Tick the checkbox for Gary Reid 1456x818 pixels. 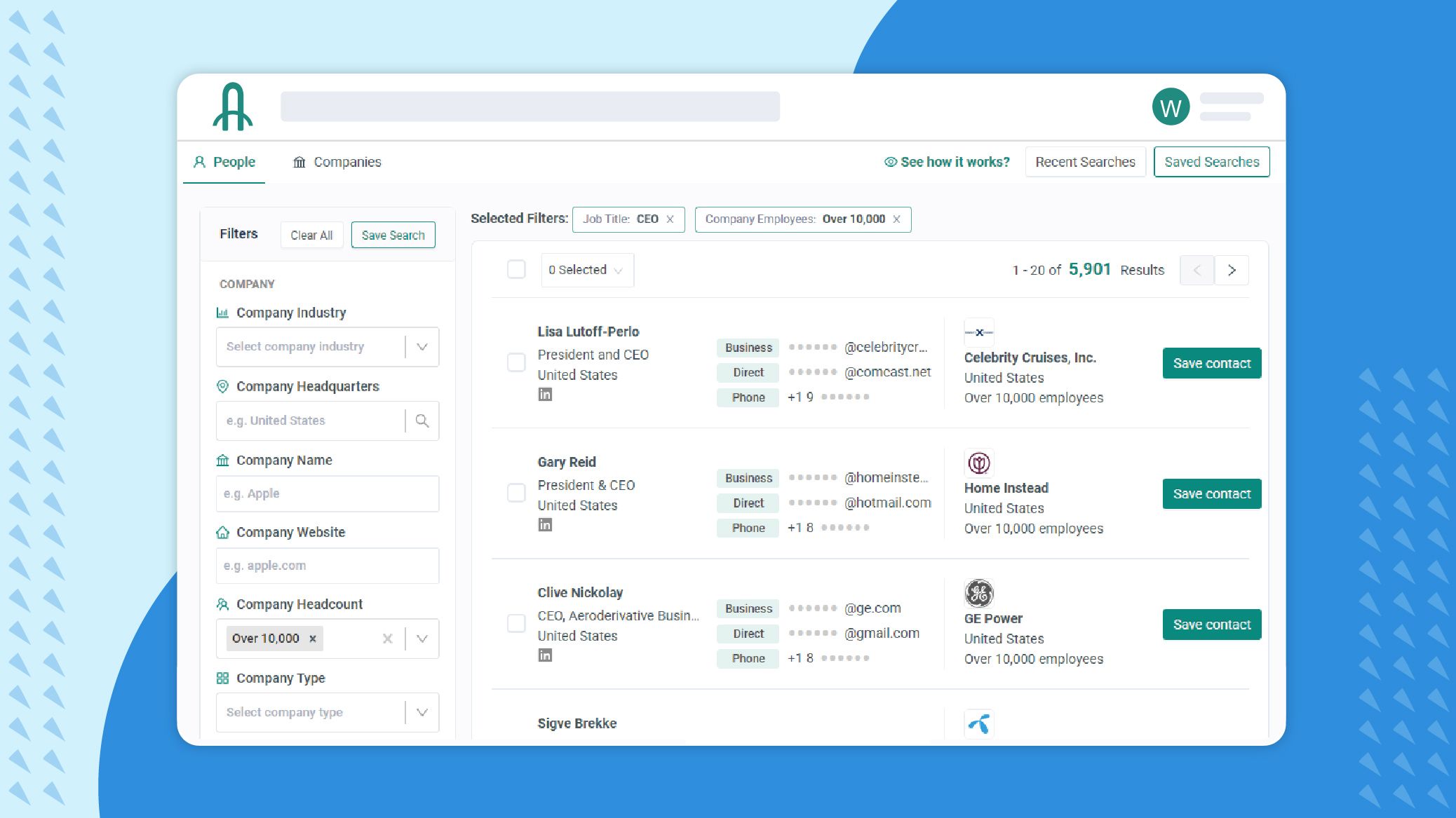(x=516, y=493)
